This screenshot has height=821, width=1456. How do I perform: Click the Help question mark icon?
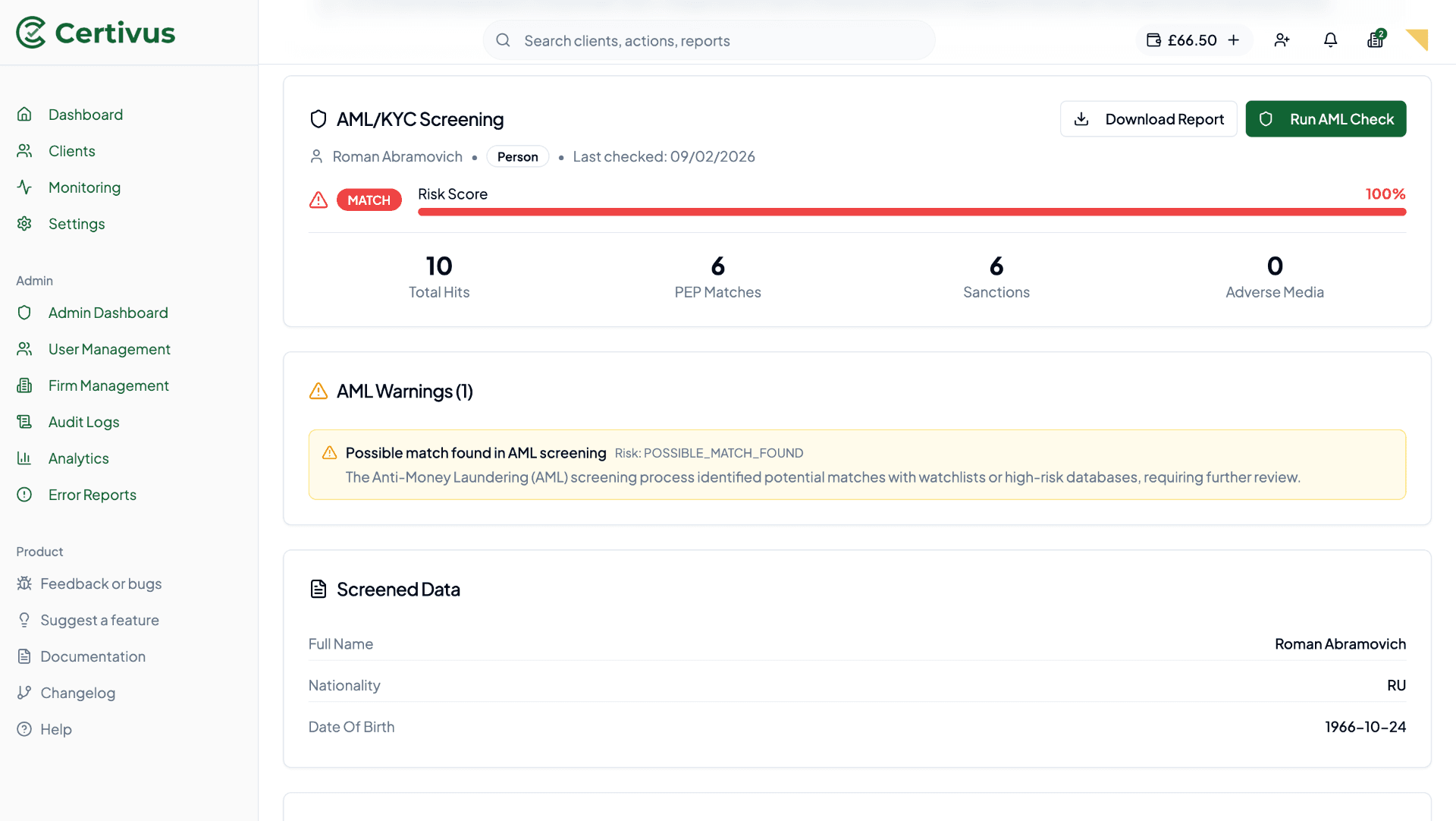[24, 729]
